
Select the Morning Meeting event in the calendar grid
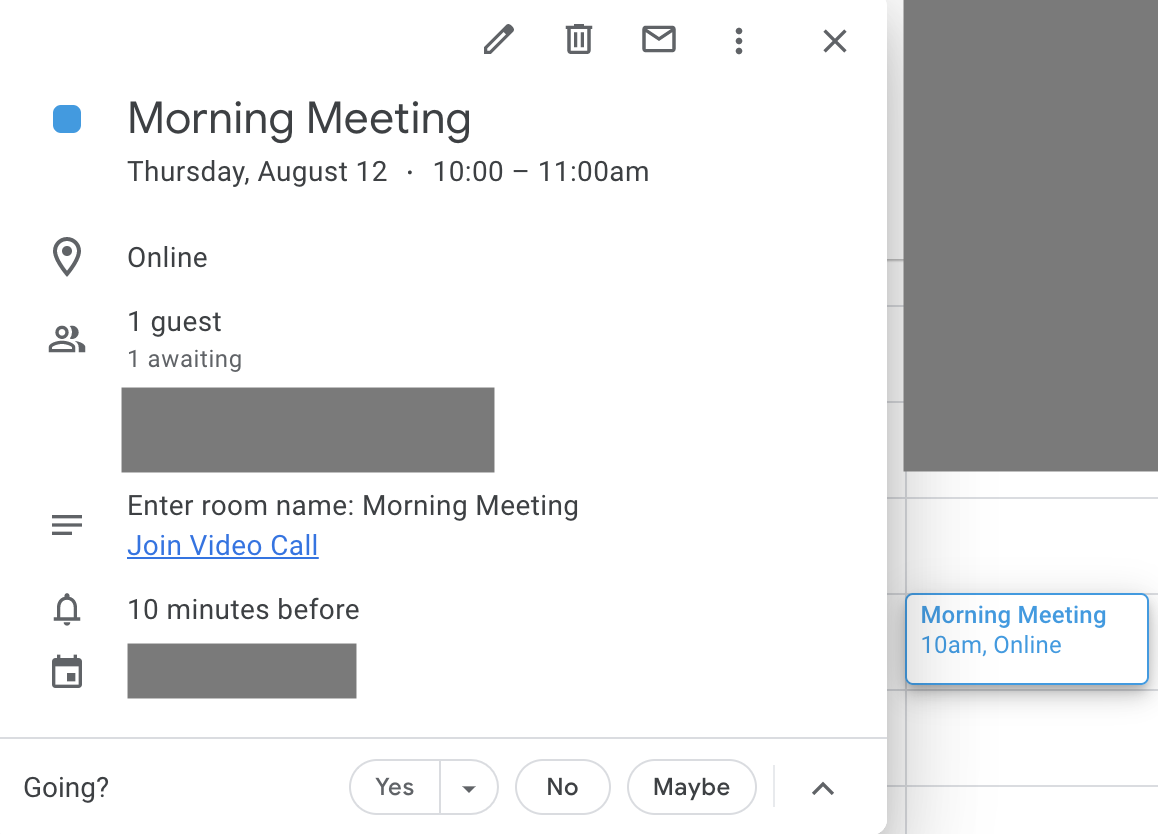tap(1027, 638)
